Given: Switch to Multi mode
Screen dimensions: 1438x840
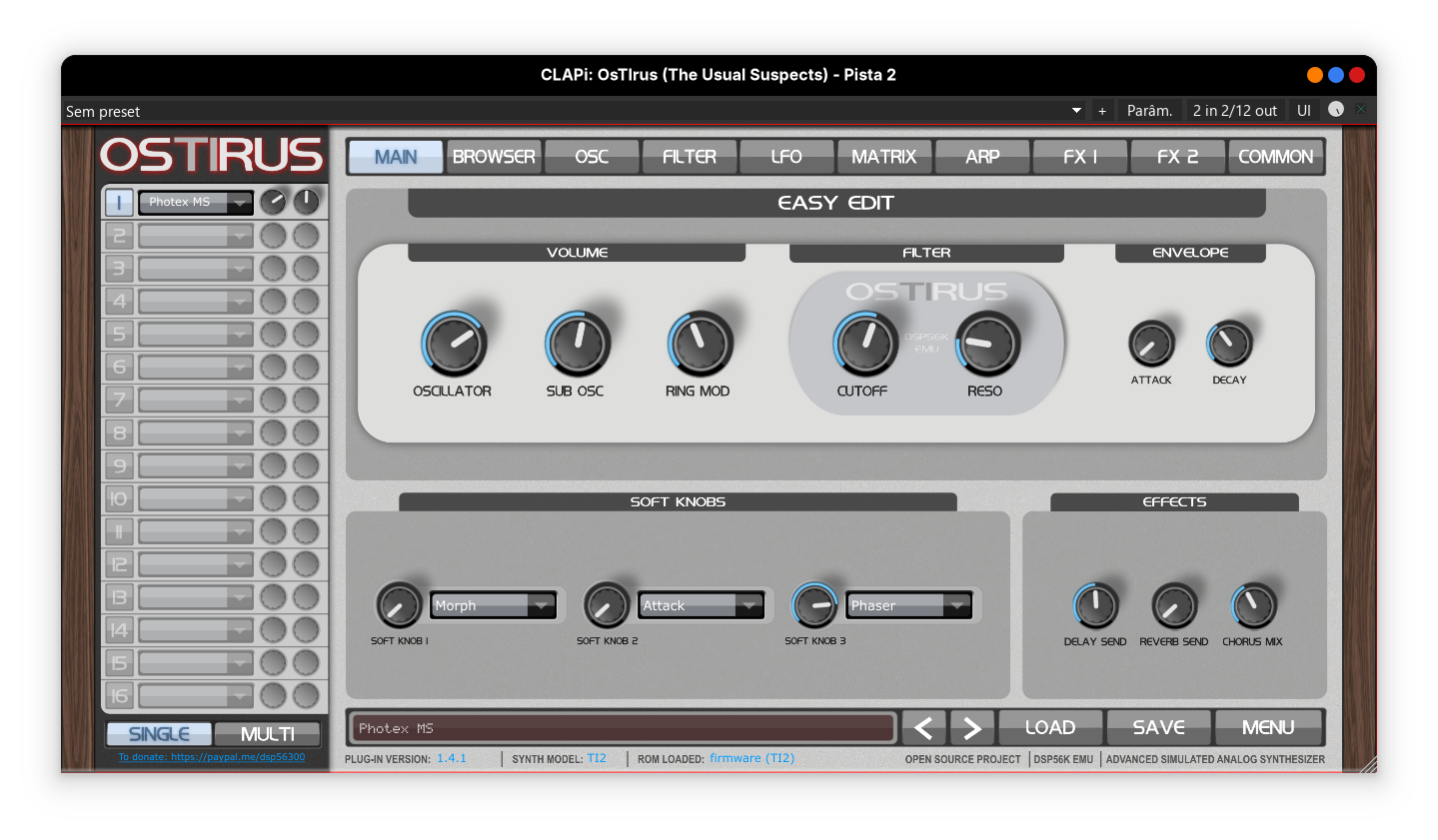Looking at the screenshot, I should 267,734.
